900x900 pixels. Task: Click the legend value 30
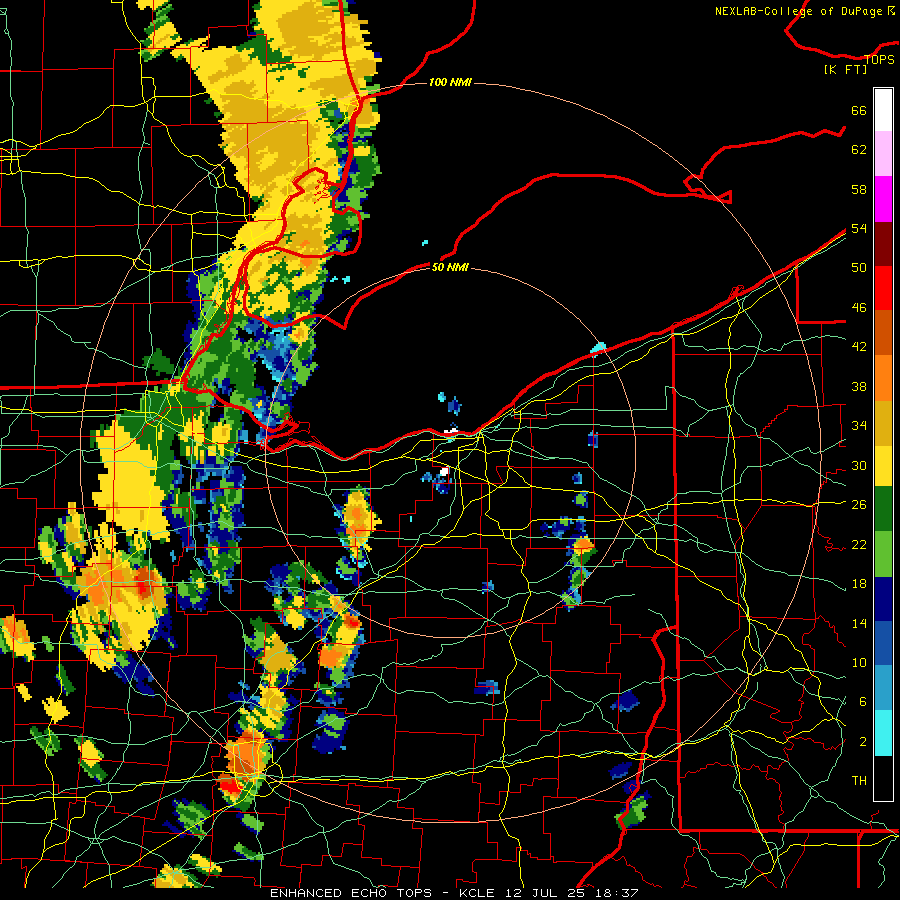pos(859,465)
